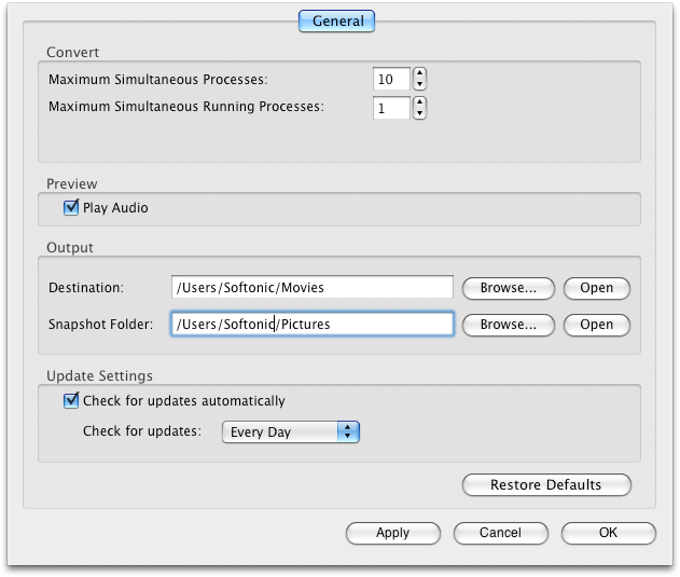Increase Maximum Simultaneous Processes stepper up arrow
Screen dimensions: 680x577
pyautogui.click(x=420, y=73)
